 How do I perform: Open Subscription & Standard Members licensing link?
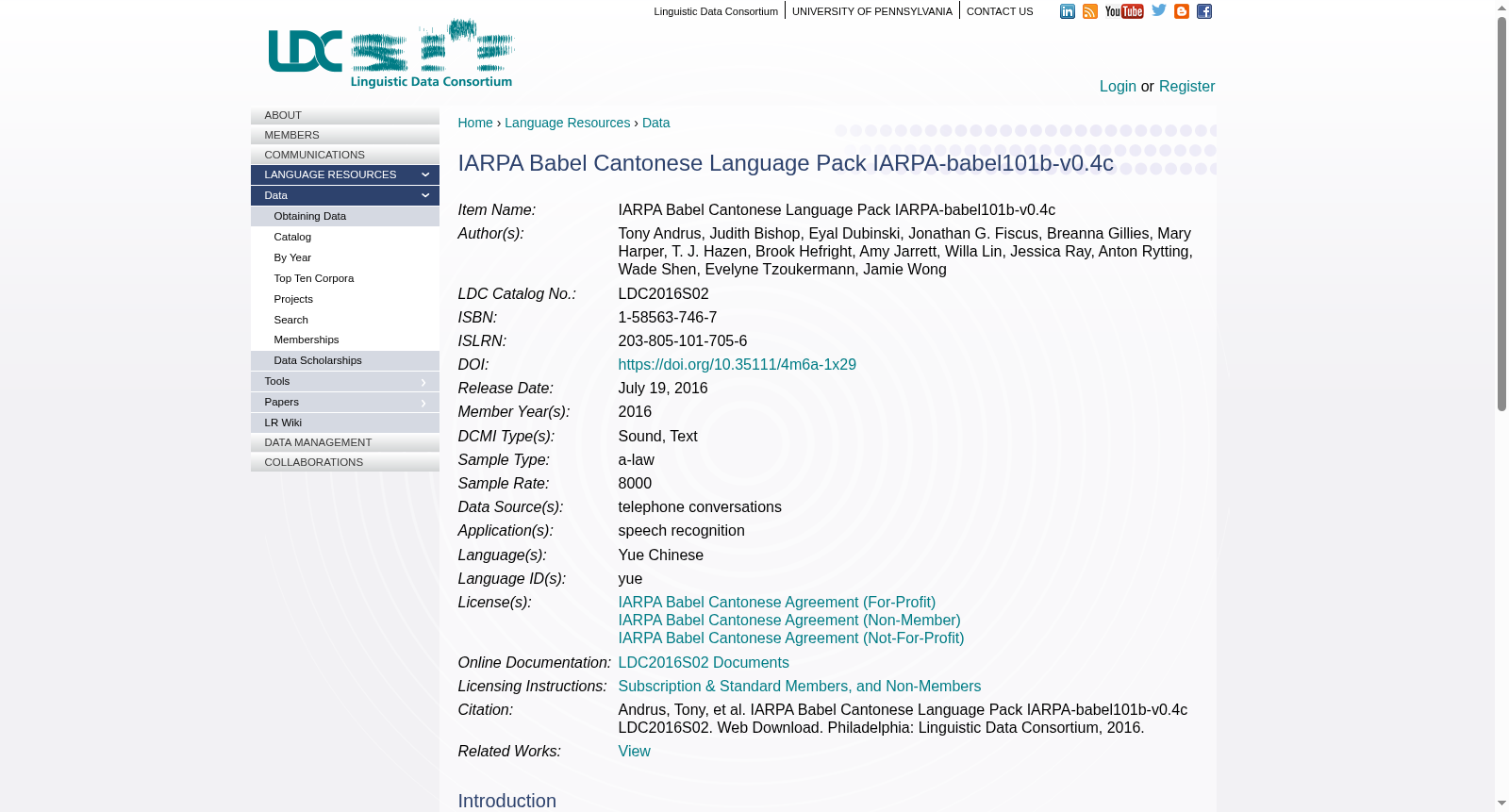800,686
